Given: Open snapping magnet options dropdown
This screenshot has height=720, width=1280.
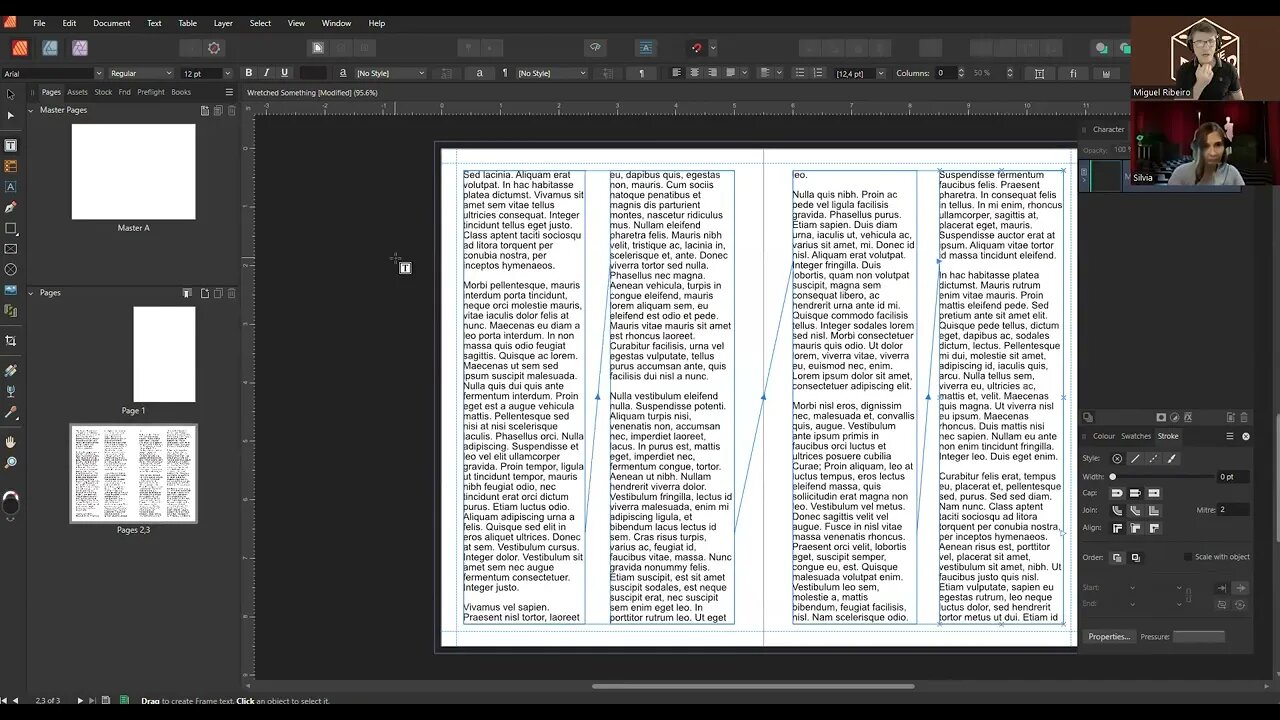Looking at the screenshot, I should tap(712, 48).
